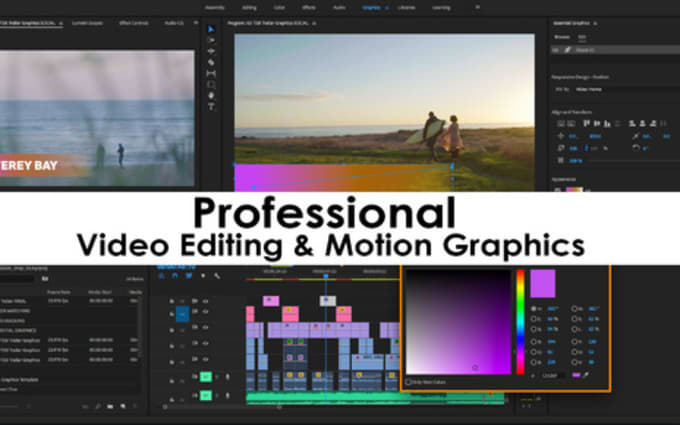Toggle insert sequences as nests icon

161,276
